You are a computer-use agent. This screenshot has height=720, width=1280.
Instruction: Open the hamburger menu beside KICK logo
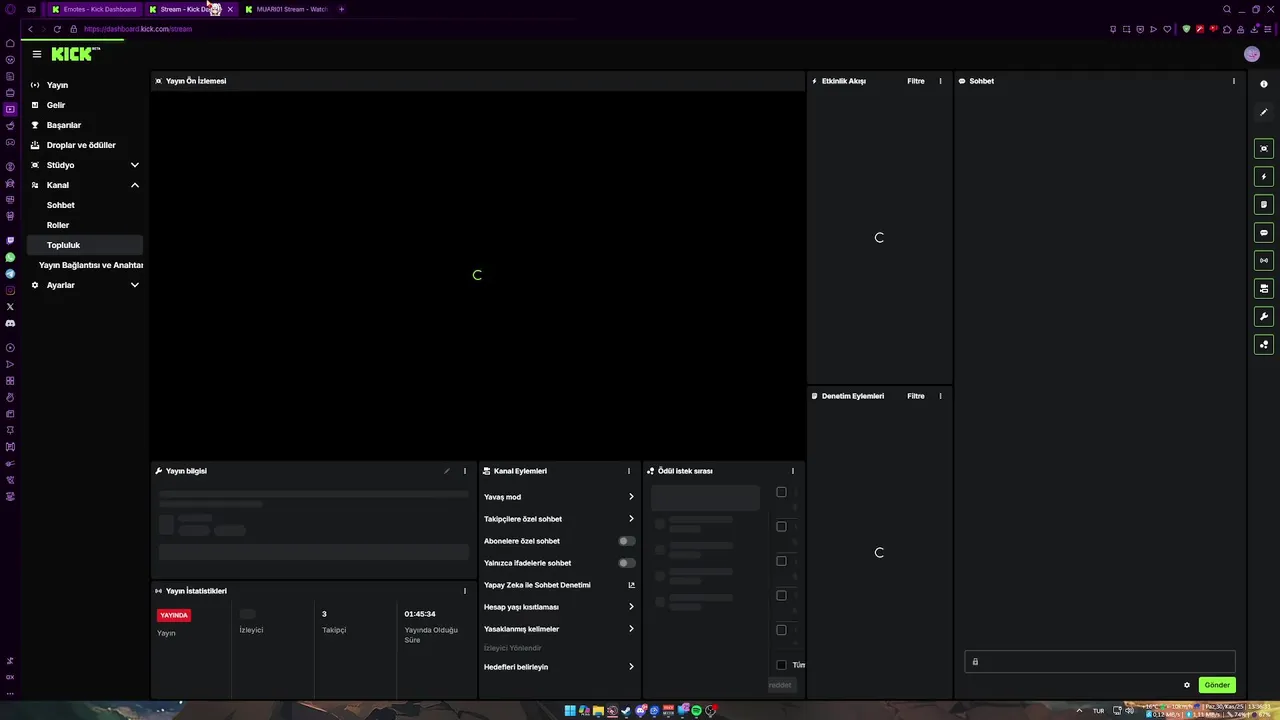click(x=36, y=54)
